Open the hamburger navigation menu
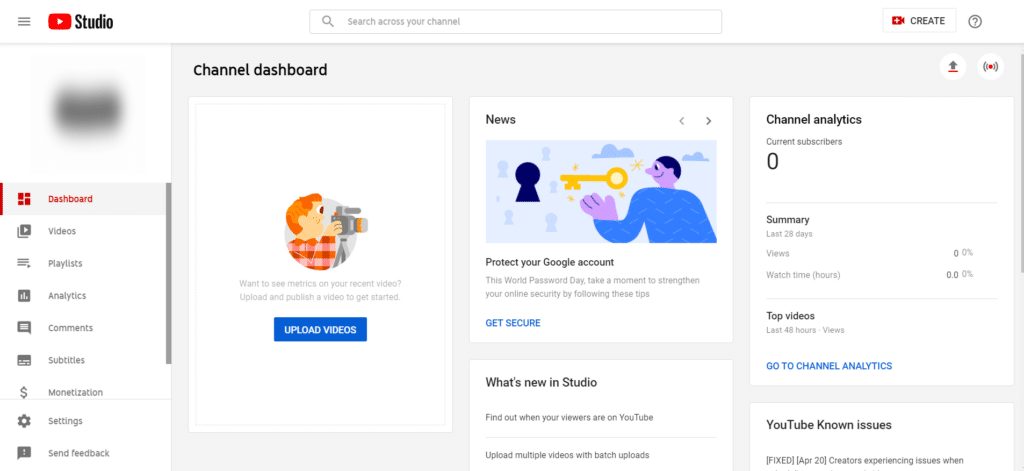1024x471 pixels. pos(24,22)
